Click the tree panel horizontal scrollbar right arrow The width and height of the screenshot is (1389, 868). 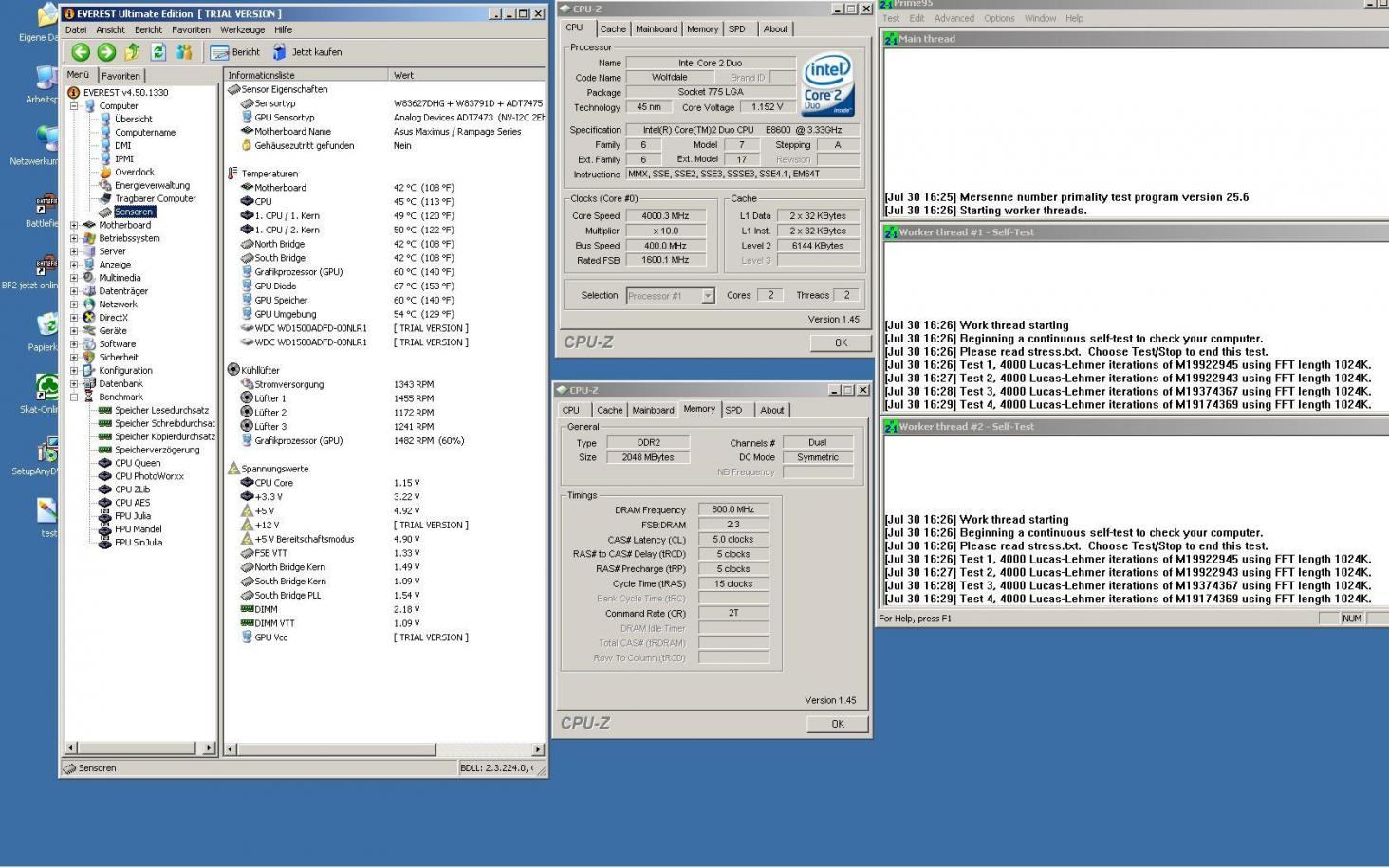pyautogui.click(x=209, y=748)
